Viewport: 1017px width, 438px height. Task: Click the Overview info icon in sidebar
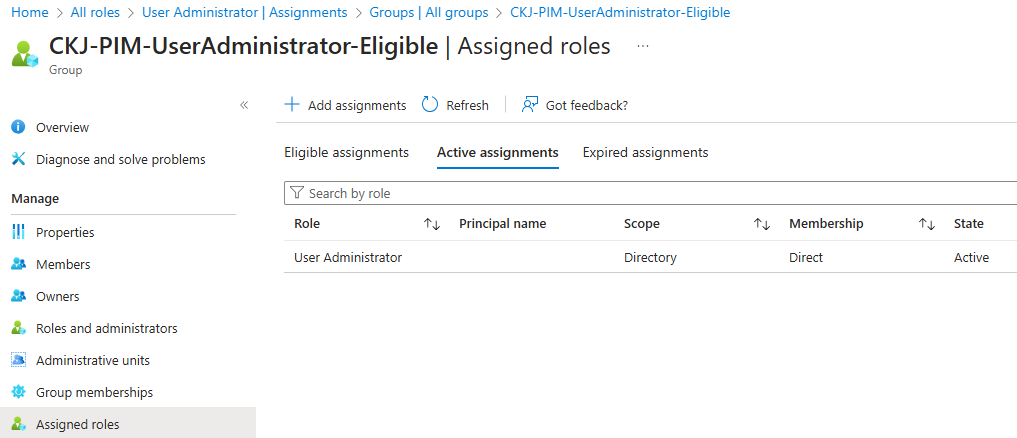18,127
